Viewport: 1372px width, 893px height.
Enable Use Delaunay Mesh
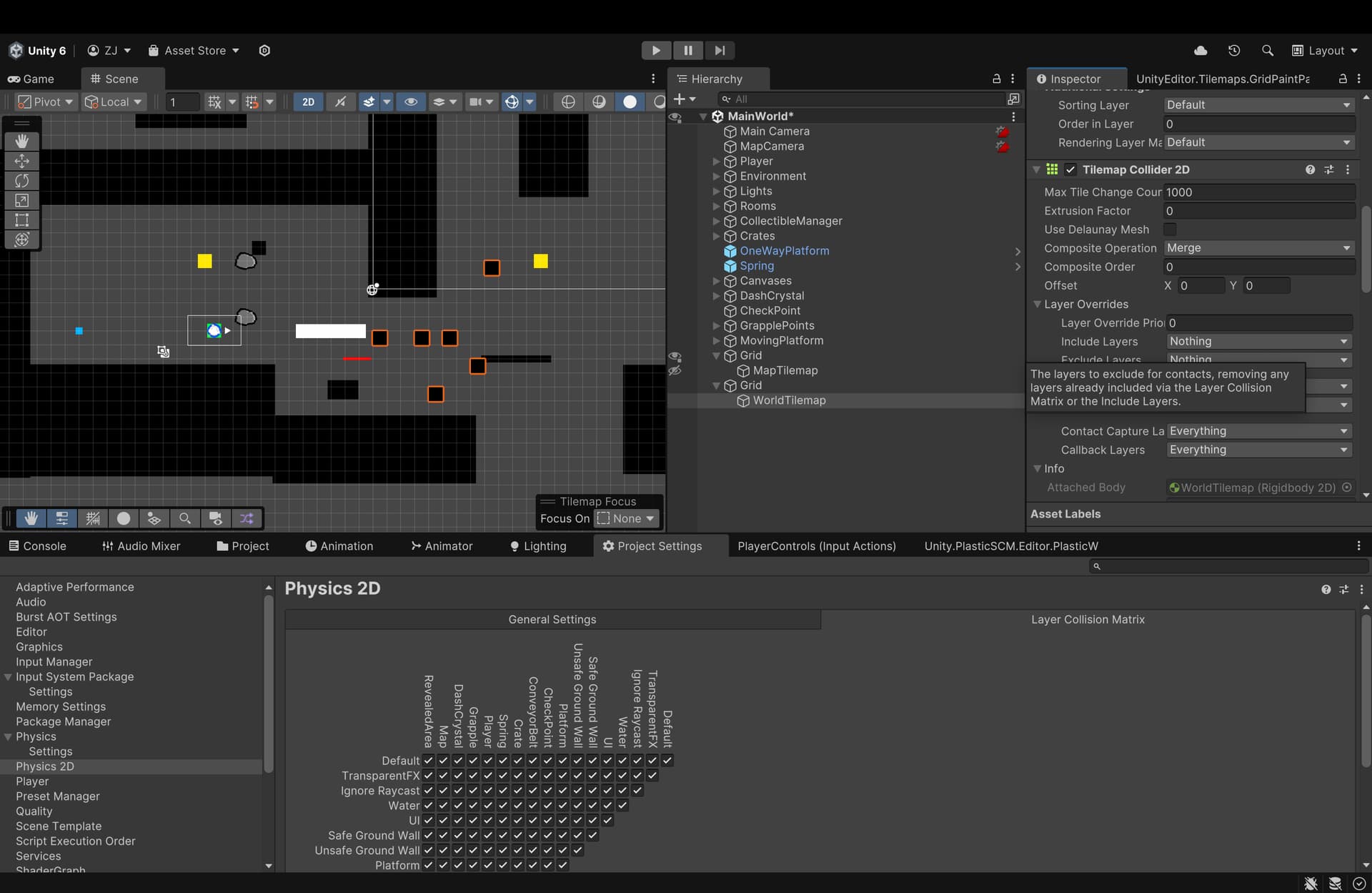click(x=1171, y=230)
